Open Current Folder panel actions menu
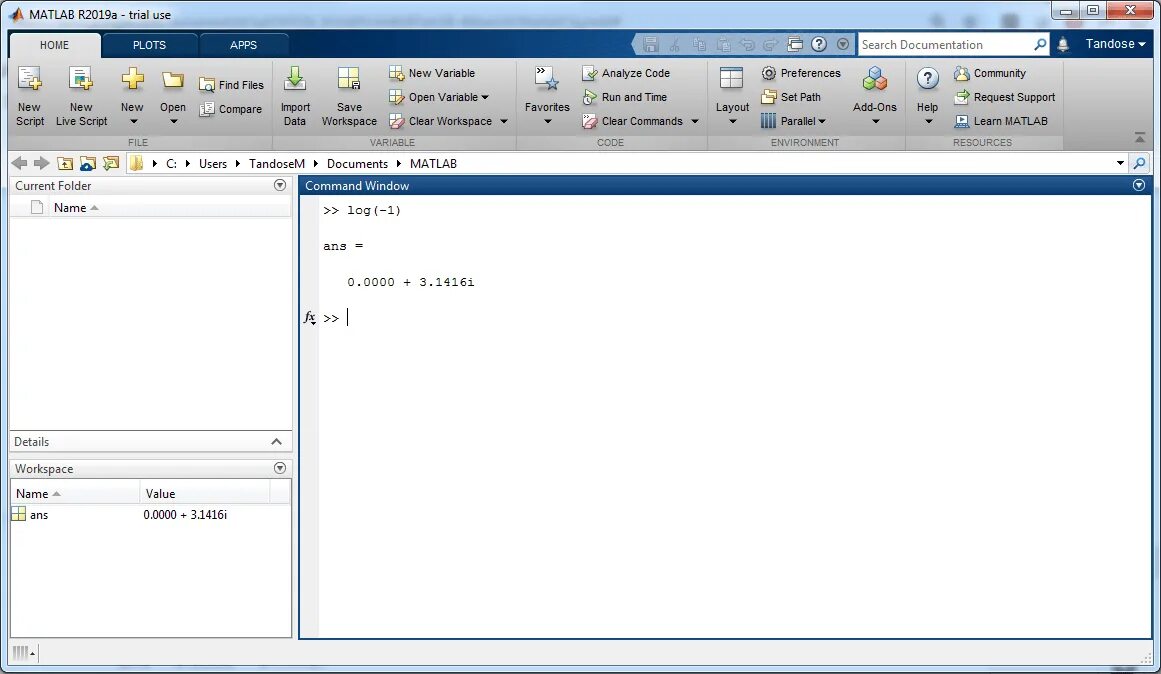The width and height of the screenshot is (1161, 674). click(x=280, y=185)
